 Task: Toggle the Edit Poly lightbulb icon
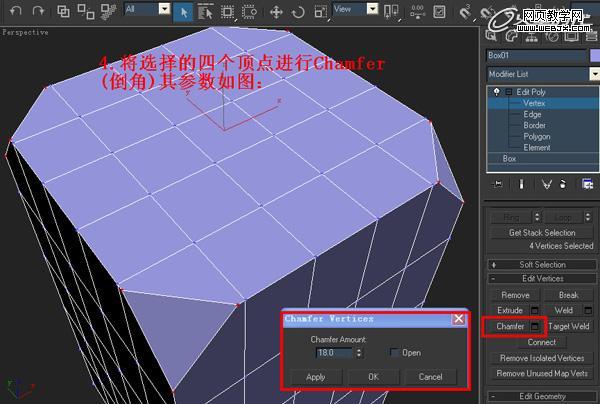coord(496,92)
